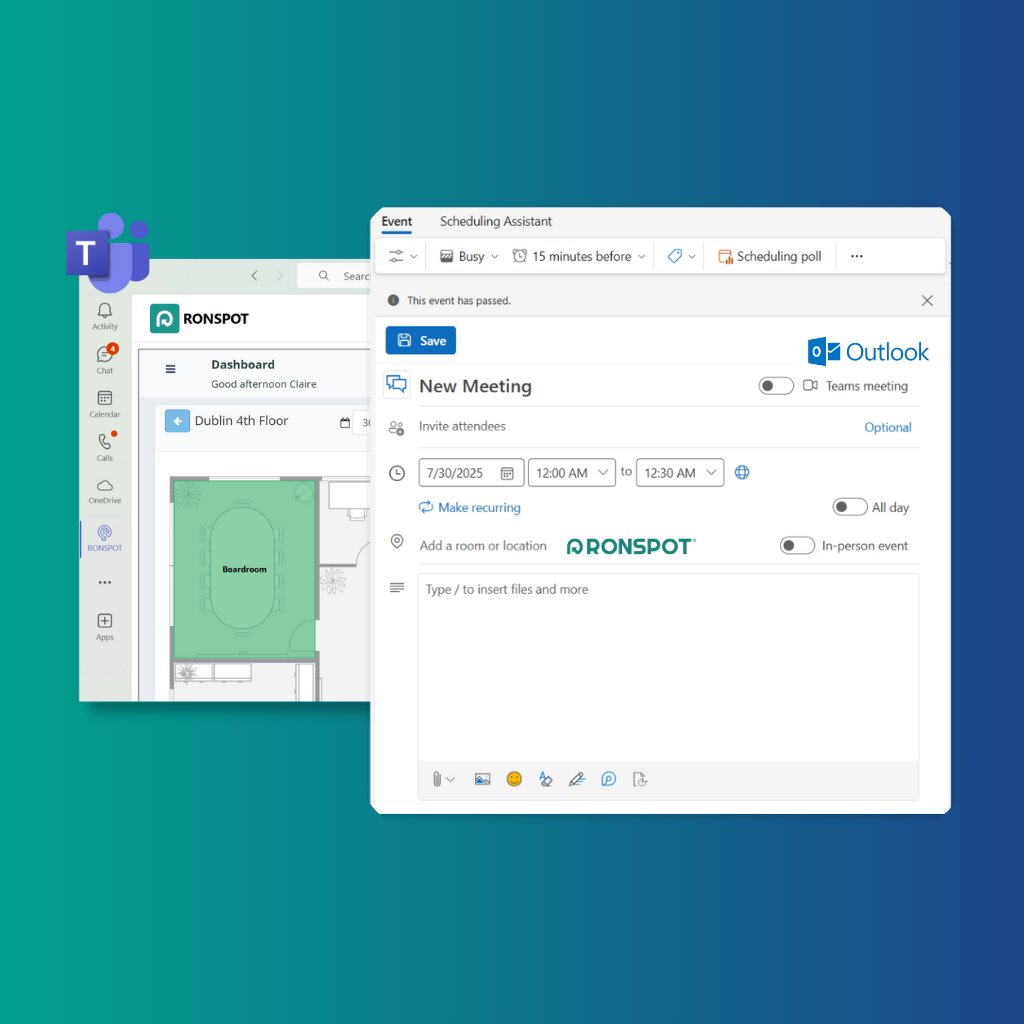
Task: Dismiss the This event has passed notice
Action: click(x=927, y=300)
